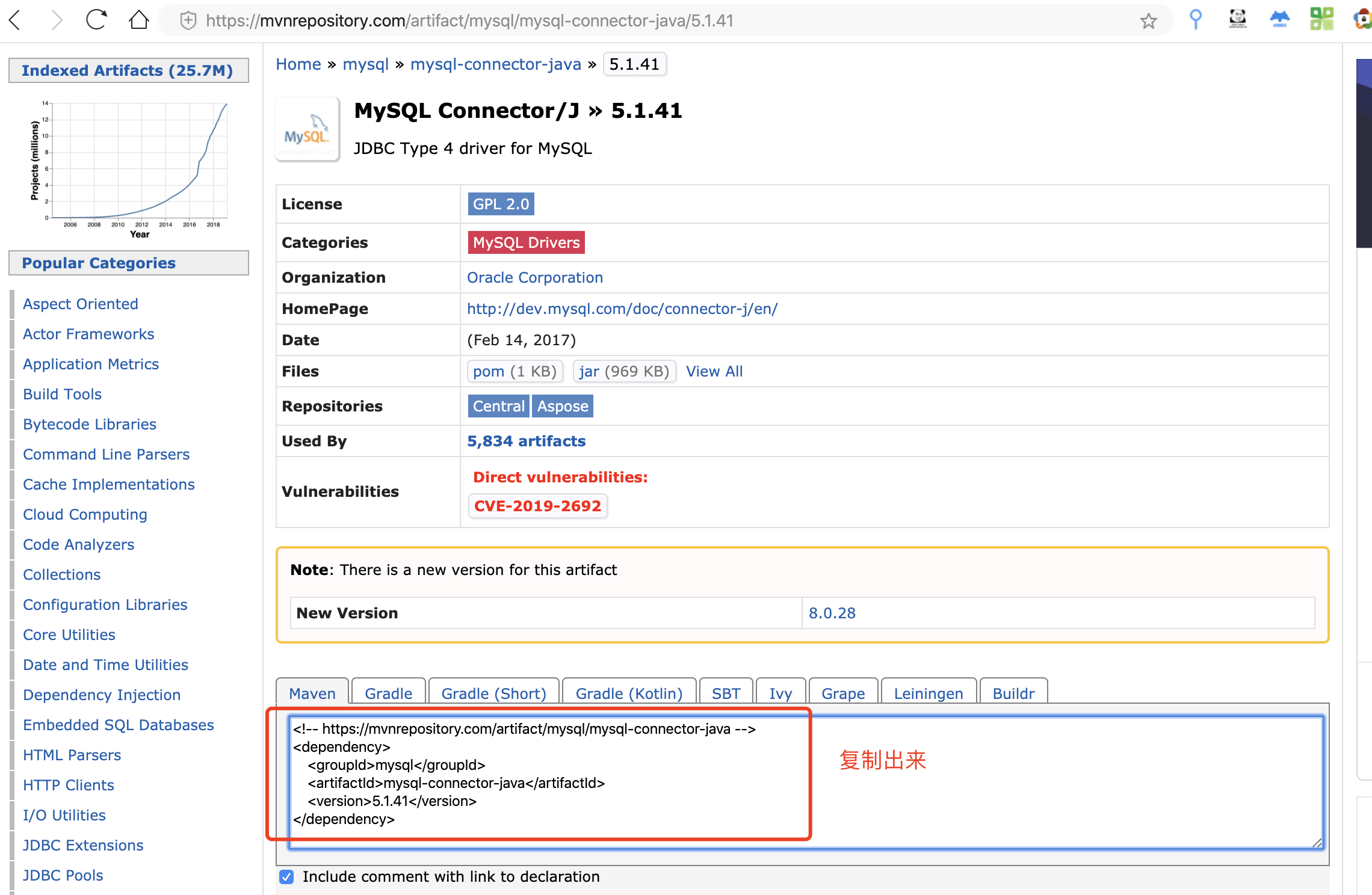Switch to the Gradle tab

(388, 694)
